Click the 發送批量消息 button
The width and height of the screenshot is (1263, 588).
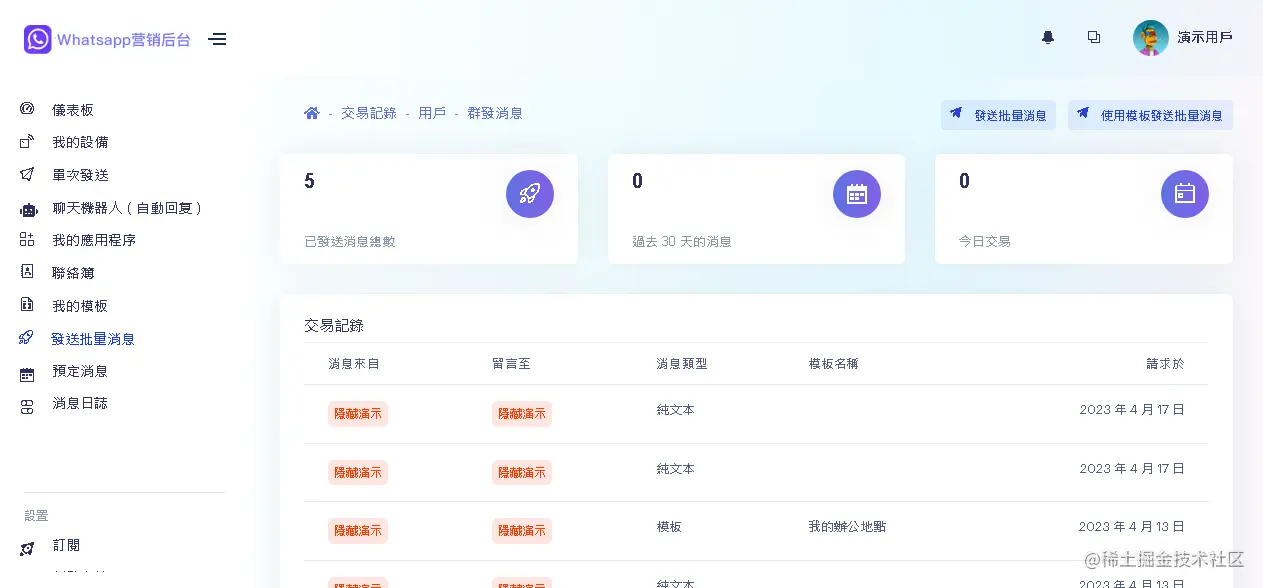click(x=997, y=114)
